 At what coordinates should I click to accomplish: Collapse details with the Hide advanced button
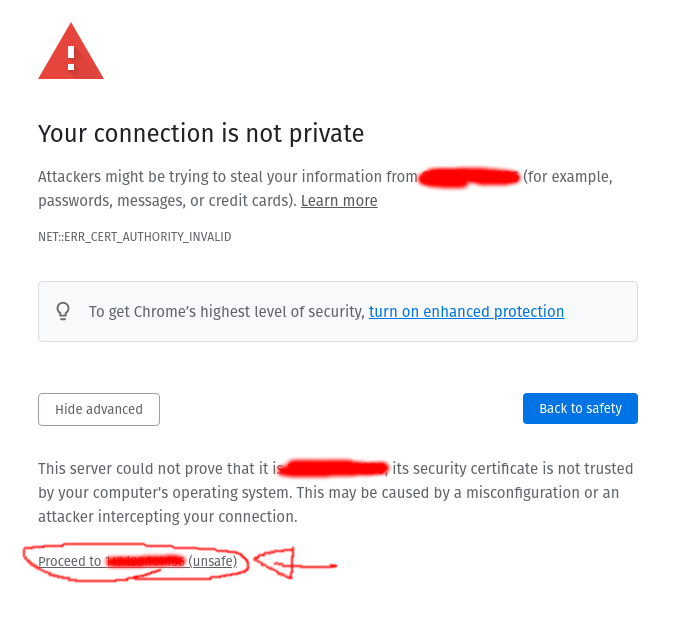(x=99, y=409)
